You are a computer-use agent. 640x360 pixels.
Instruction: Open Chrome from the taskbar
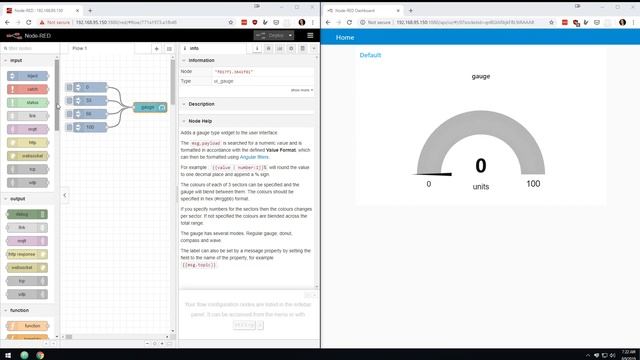point(40,355)
